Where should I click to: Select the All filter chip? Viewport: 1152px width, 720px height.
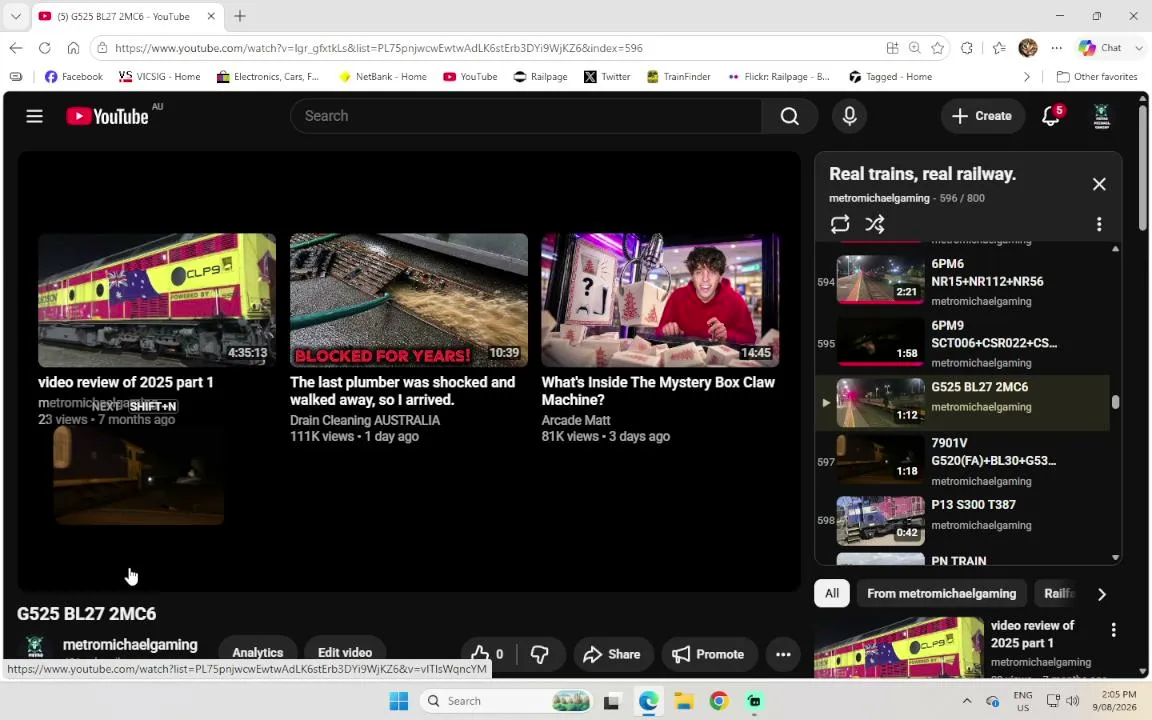[x=832, y=594]
